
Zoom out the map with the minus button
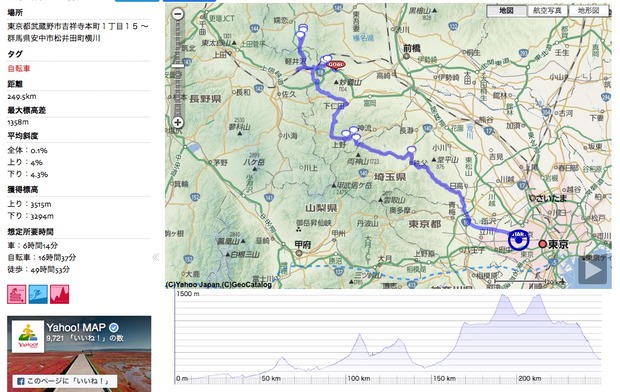coord(178,14)
